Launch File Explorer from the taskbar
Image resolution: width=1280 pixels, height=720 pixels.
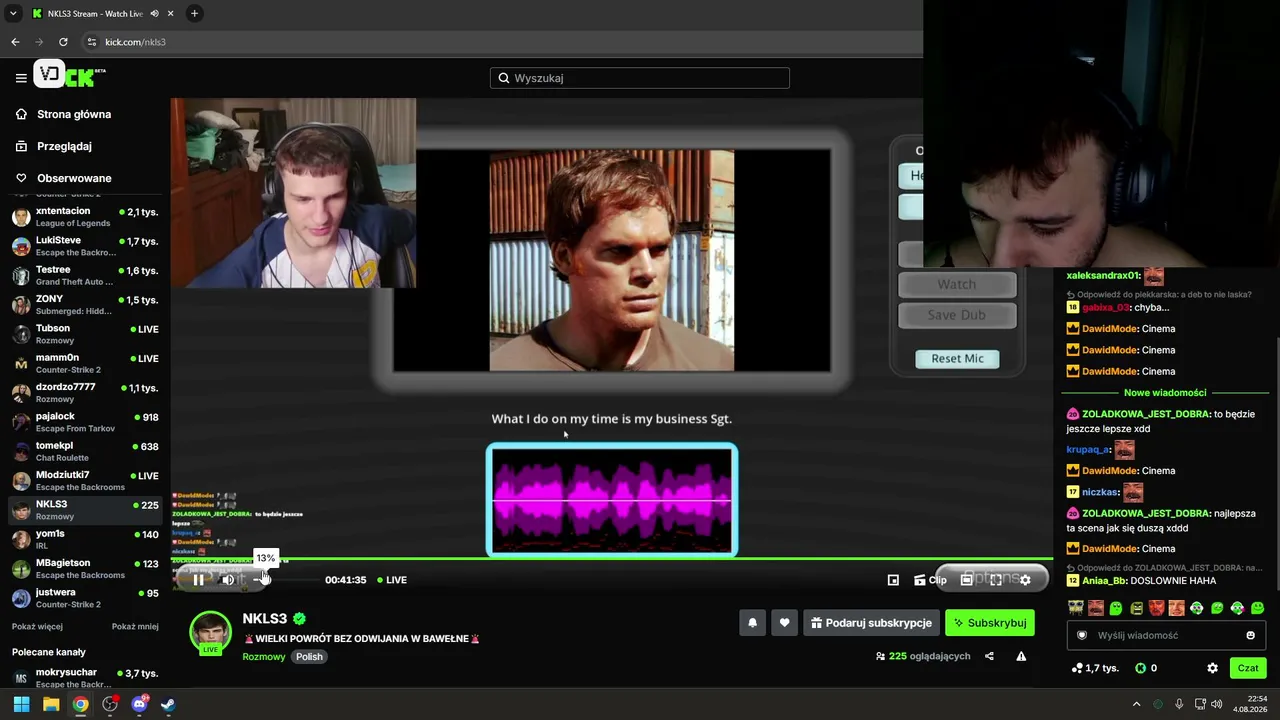point(51,704)
